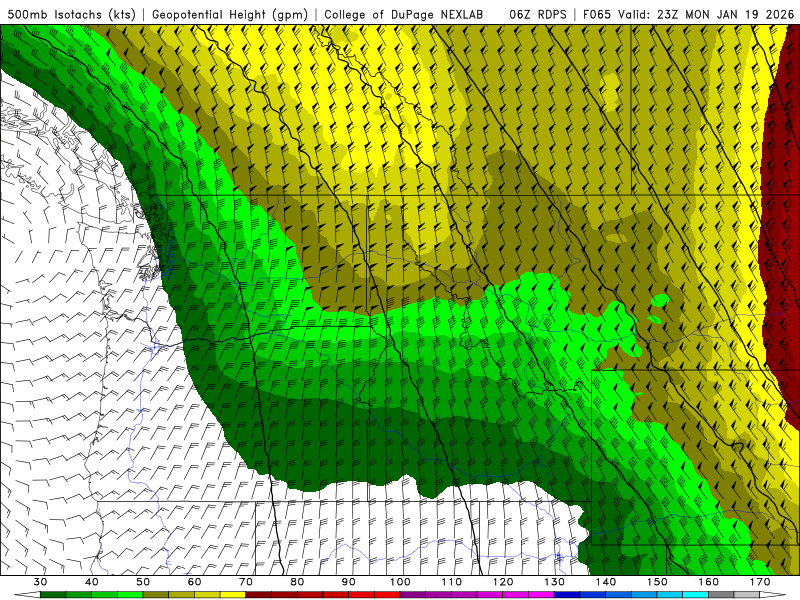The image size is (800, 600).
Task: Click the '500mb Isotachs (kts)' title text
Action: click(x=71, y=14)
